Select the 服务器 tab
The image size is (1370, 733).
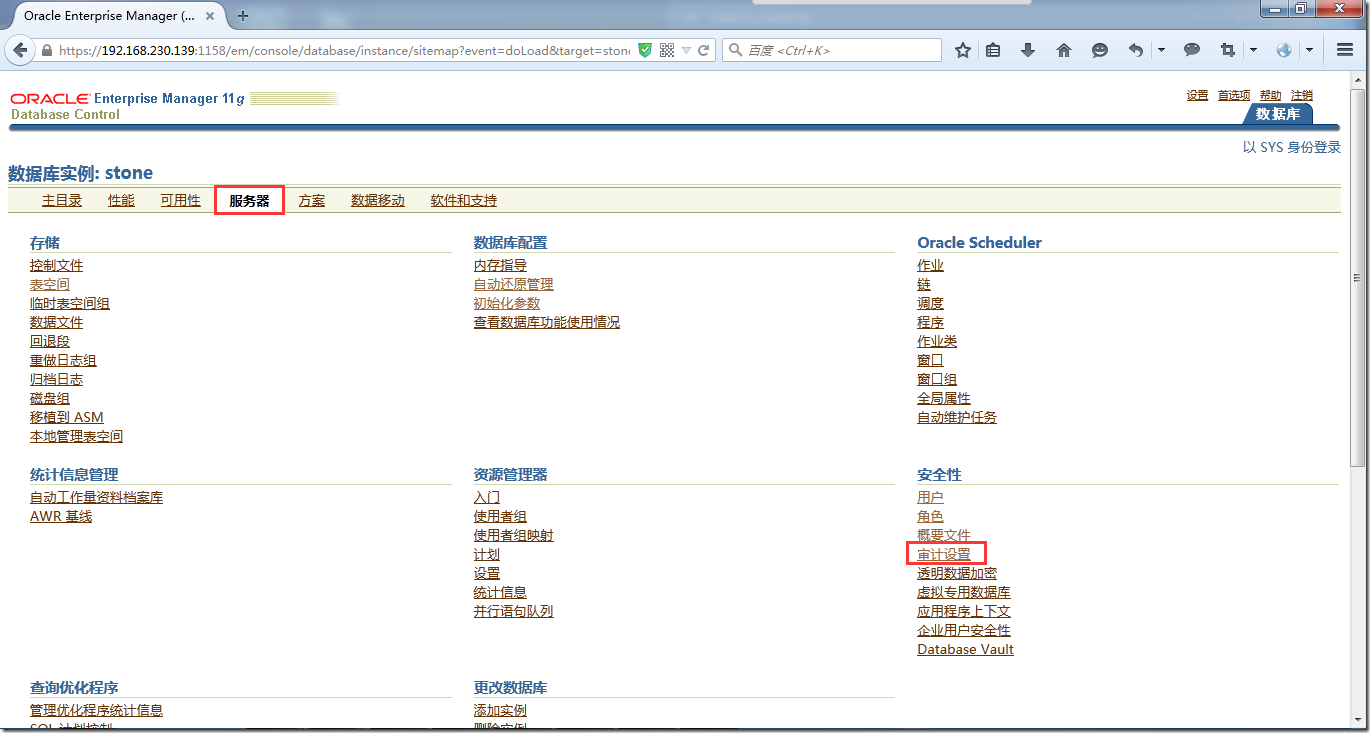pos(250,200)
